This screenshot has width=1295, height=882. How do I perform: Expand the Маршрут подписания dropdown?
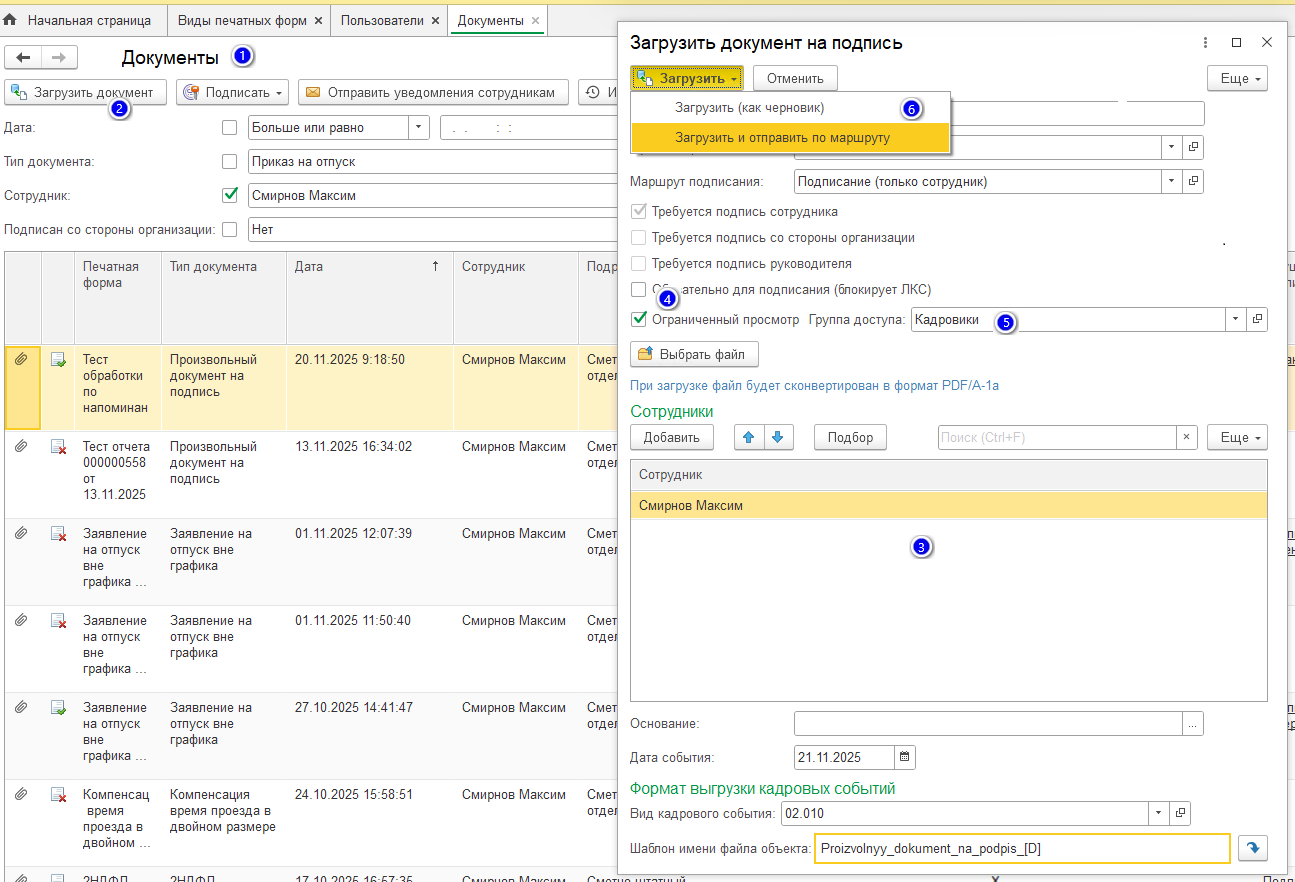tap(1172, 181)
